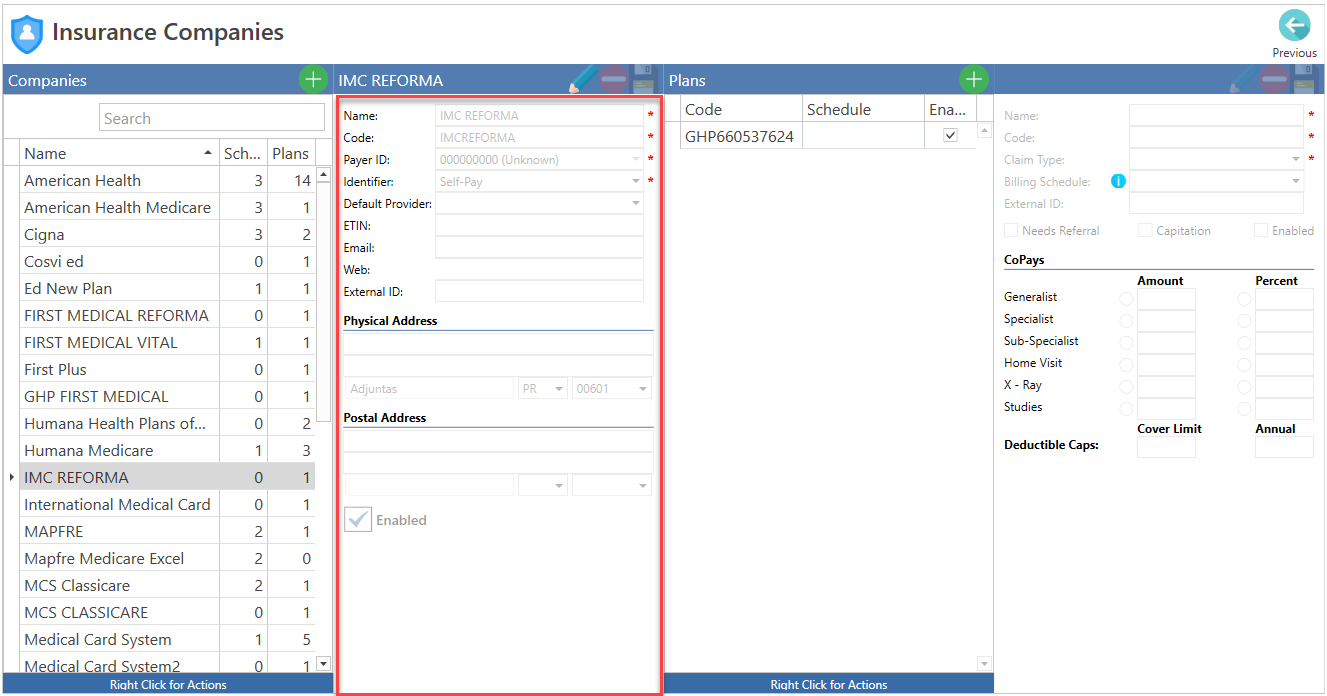Select the Cosvi ed company row
The image size is (1327, 696).
pyautogui.click(x=168, y=261)
